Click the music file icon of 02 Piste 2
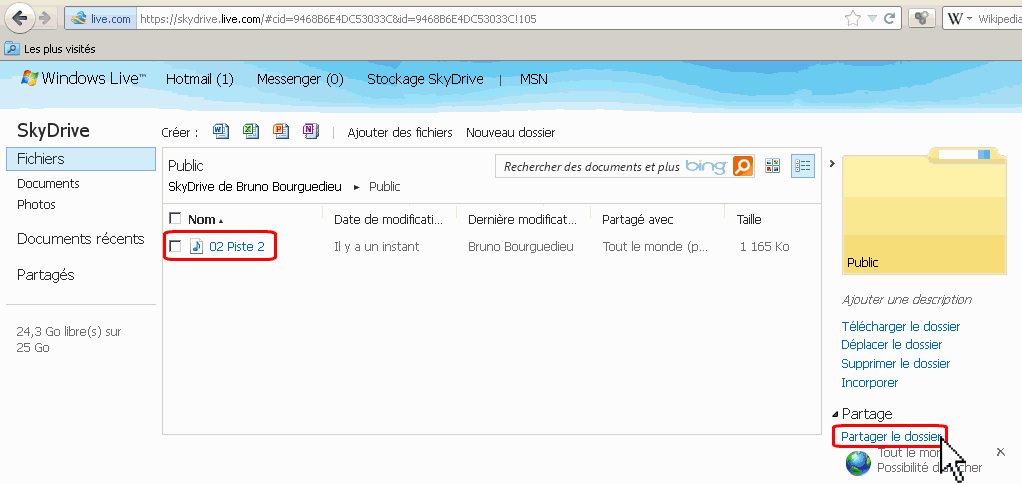Image resolution: width=1022 pixels, height=484 pixels. 197,246
